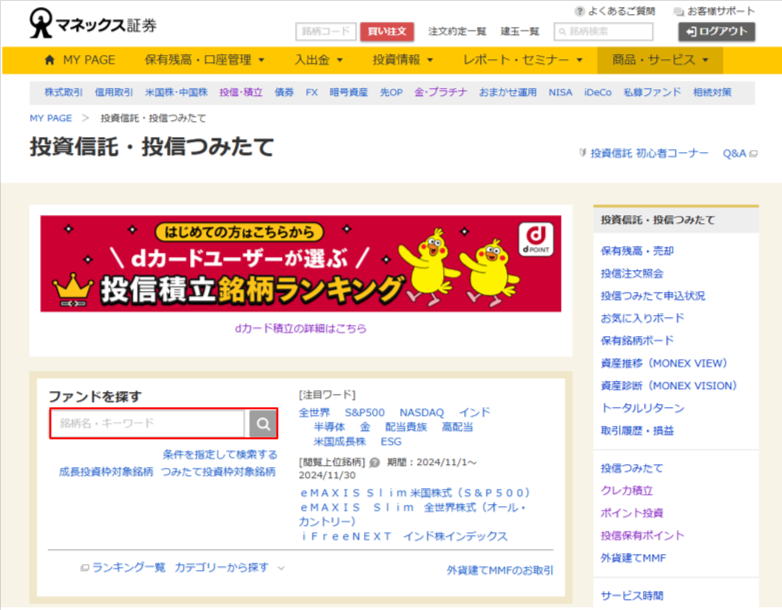Click the help icon beside 閲覧上位銘柄
782x610 pixels.
click(375, 462)
